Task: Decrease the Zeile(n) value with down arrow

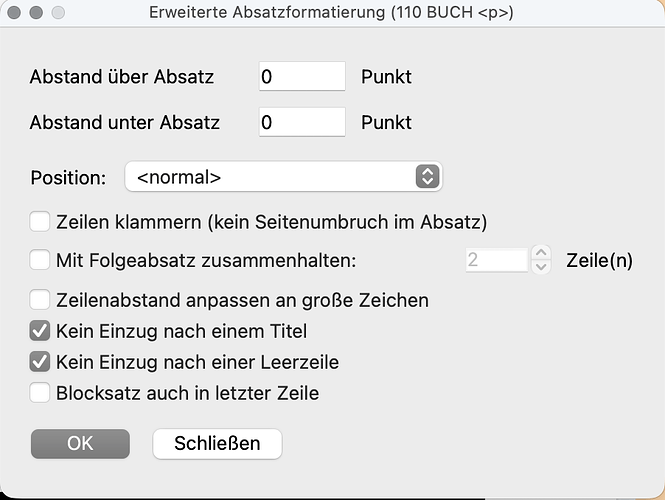Action: point(541,267)
